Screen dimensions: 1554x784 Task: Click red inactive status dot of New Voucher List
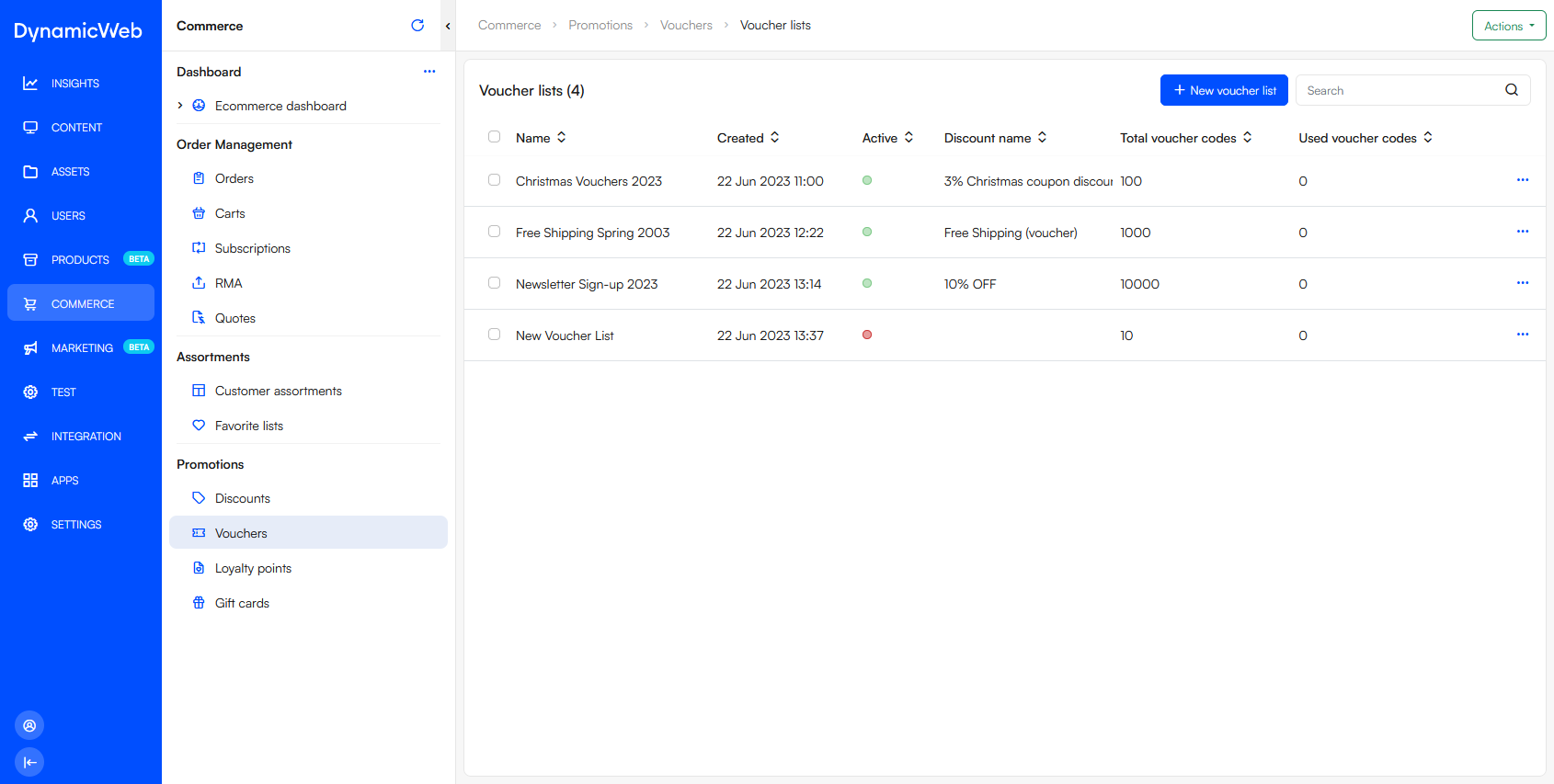867,335
